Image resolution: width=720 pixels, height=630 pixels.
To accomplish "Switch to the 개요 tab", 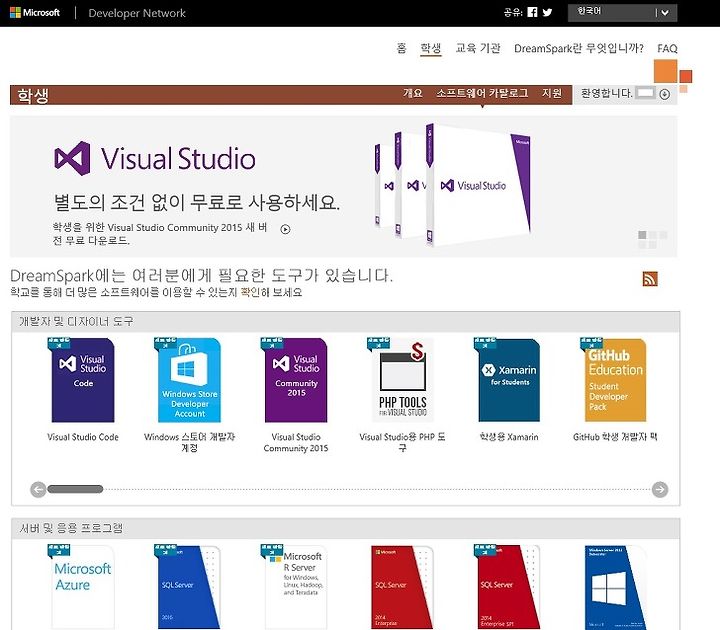I will pyautogui.click(x=412, y=93).
